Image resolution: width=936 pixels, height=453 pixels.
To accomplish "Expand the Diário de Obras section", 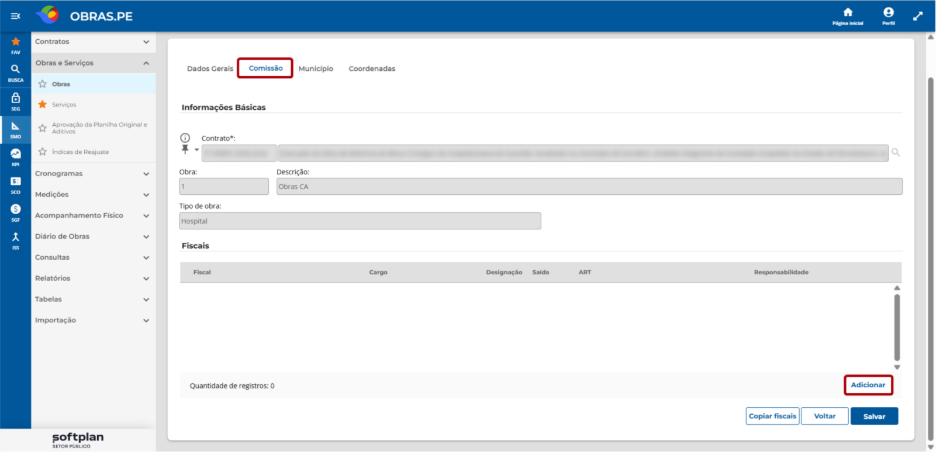I will point(93,236).
